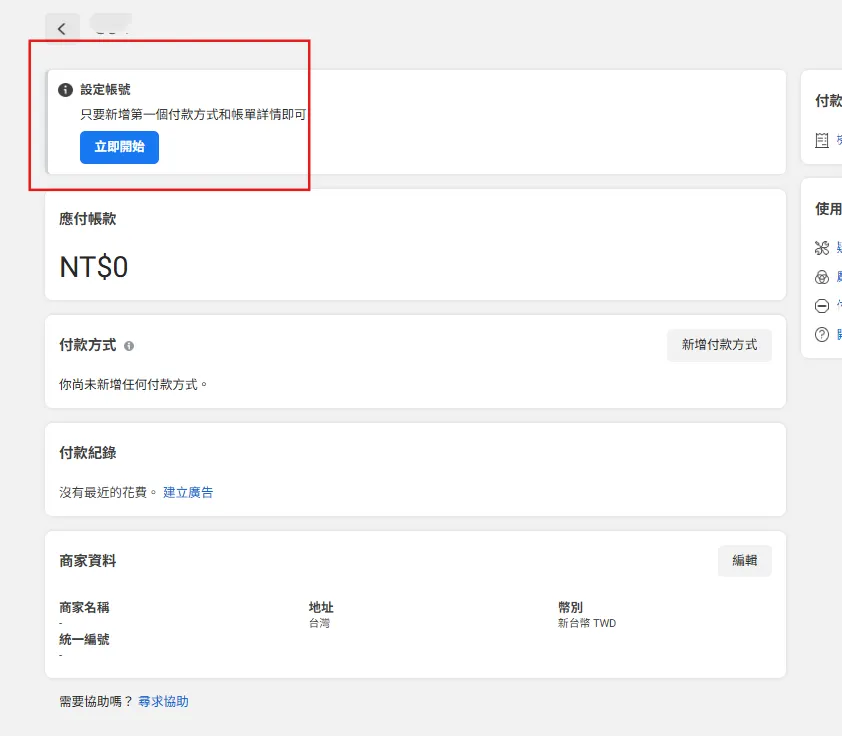
Task: Click the pinwheel icon in the right sidebar
Action: [x=822, y=248]
